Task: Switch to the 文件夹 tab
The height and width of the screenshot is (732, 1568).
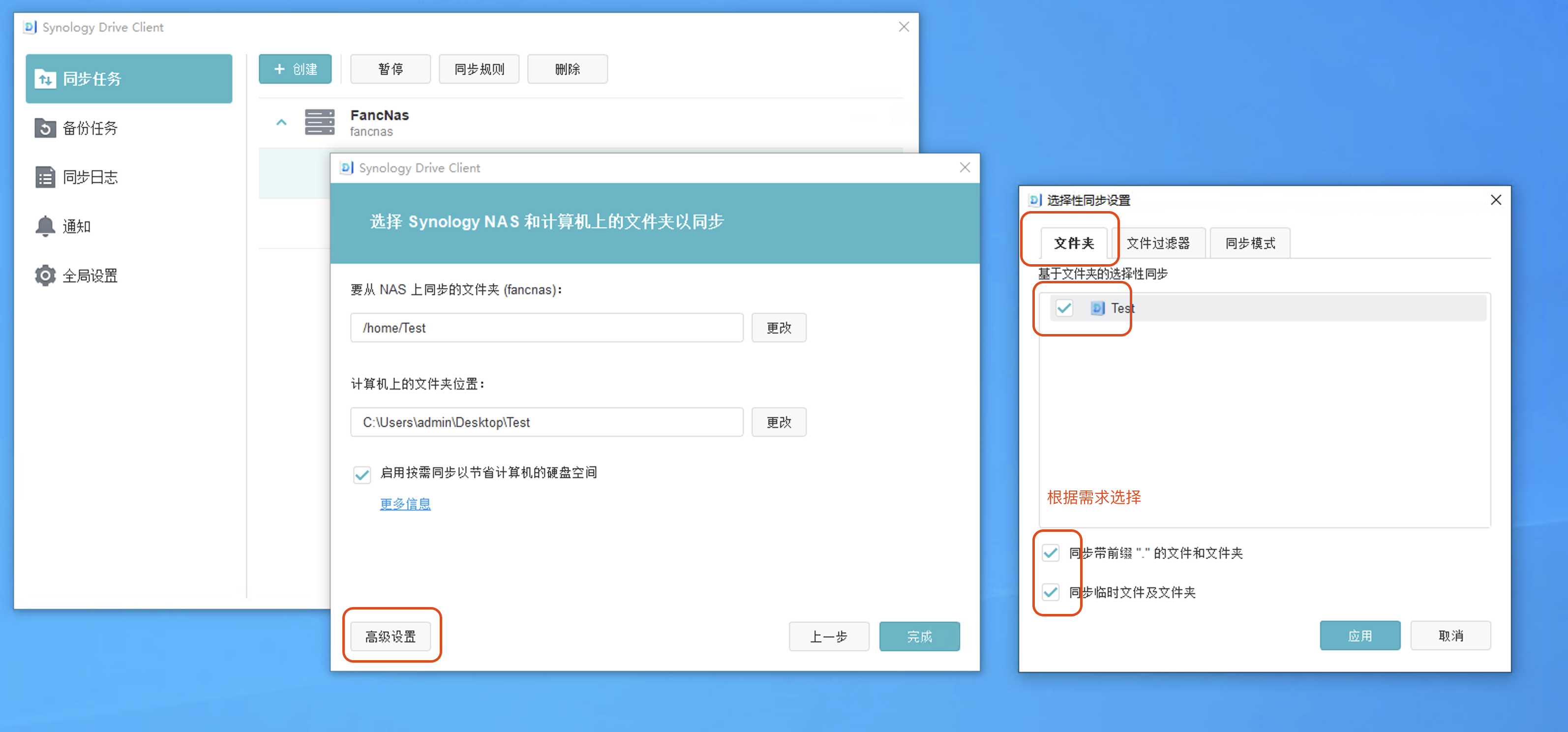Action: click(x=1074, y=243)
